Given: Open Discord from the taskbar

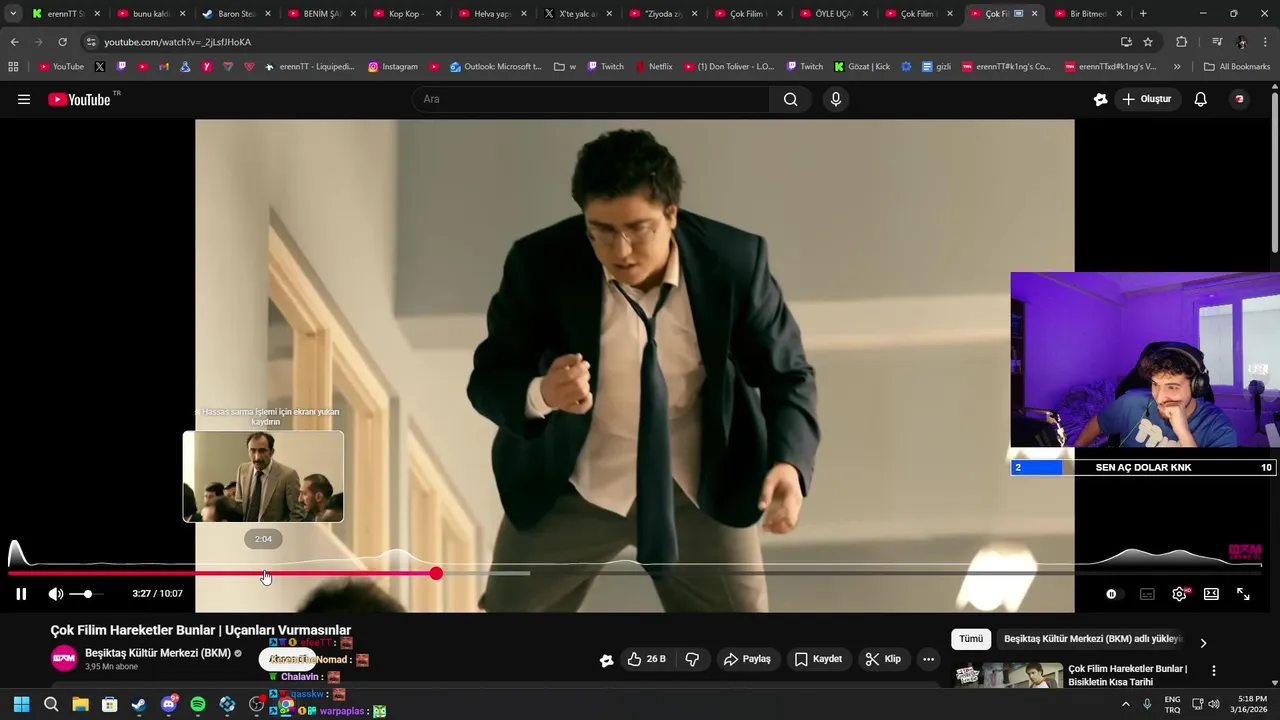Looking at the screenshot, I should click(x=168, y=705).
